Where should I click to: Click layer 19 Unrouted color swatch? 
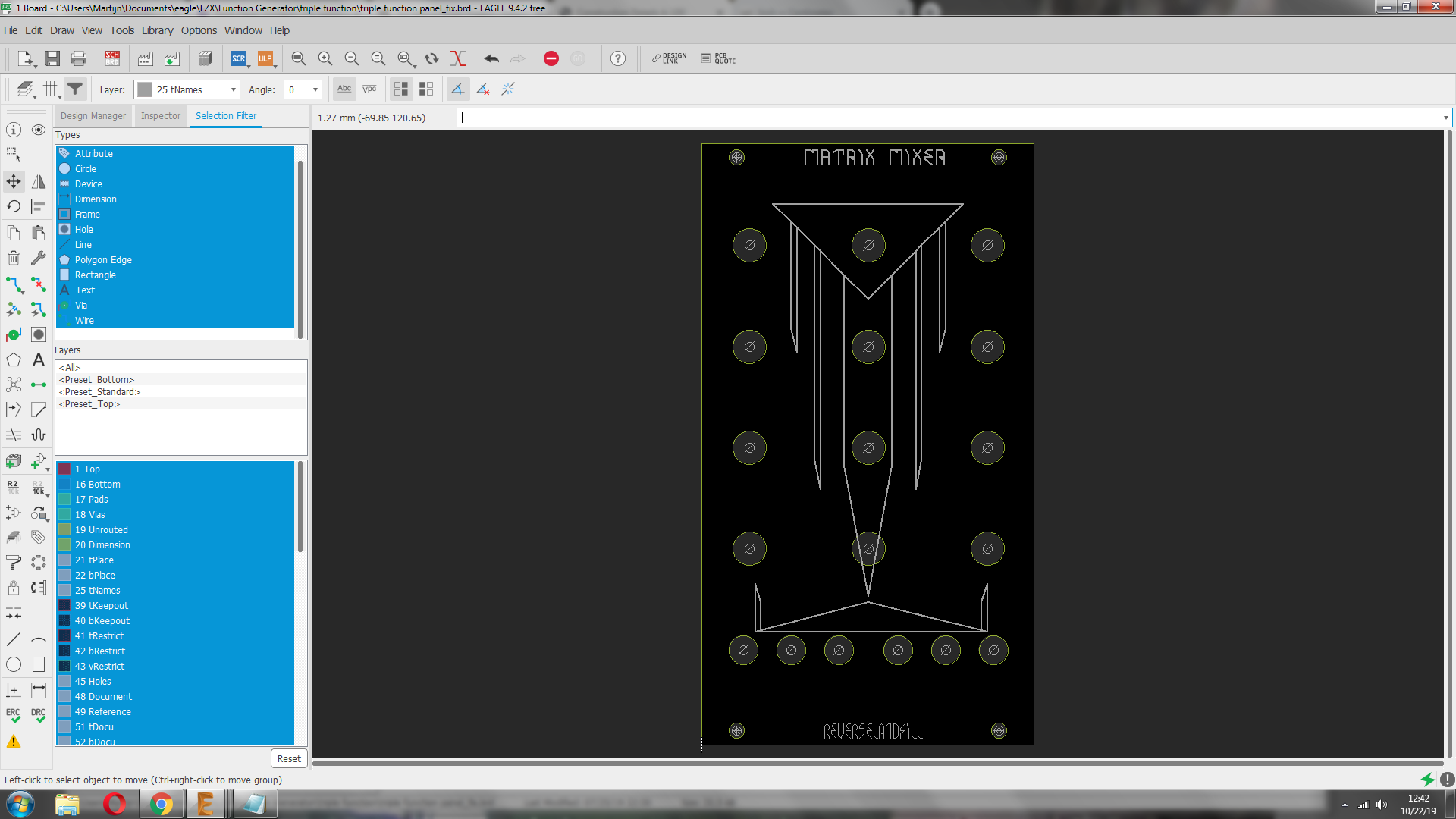(64, 529)
